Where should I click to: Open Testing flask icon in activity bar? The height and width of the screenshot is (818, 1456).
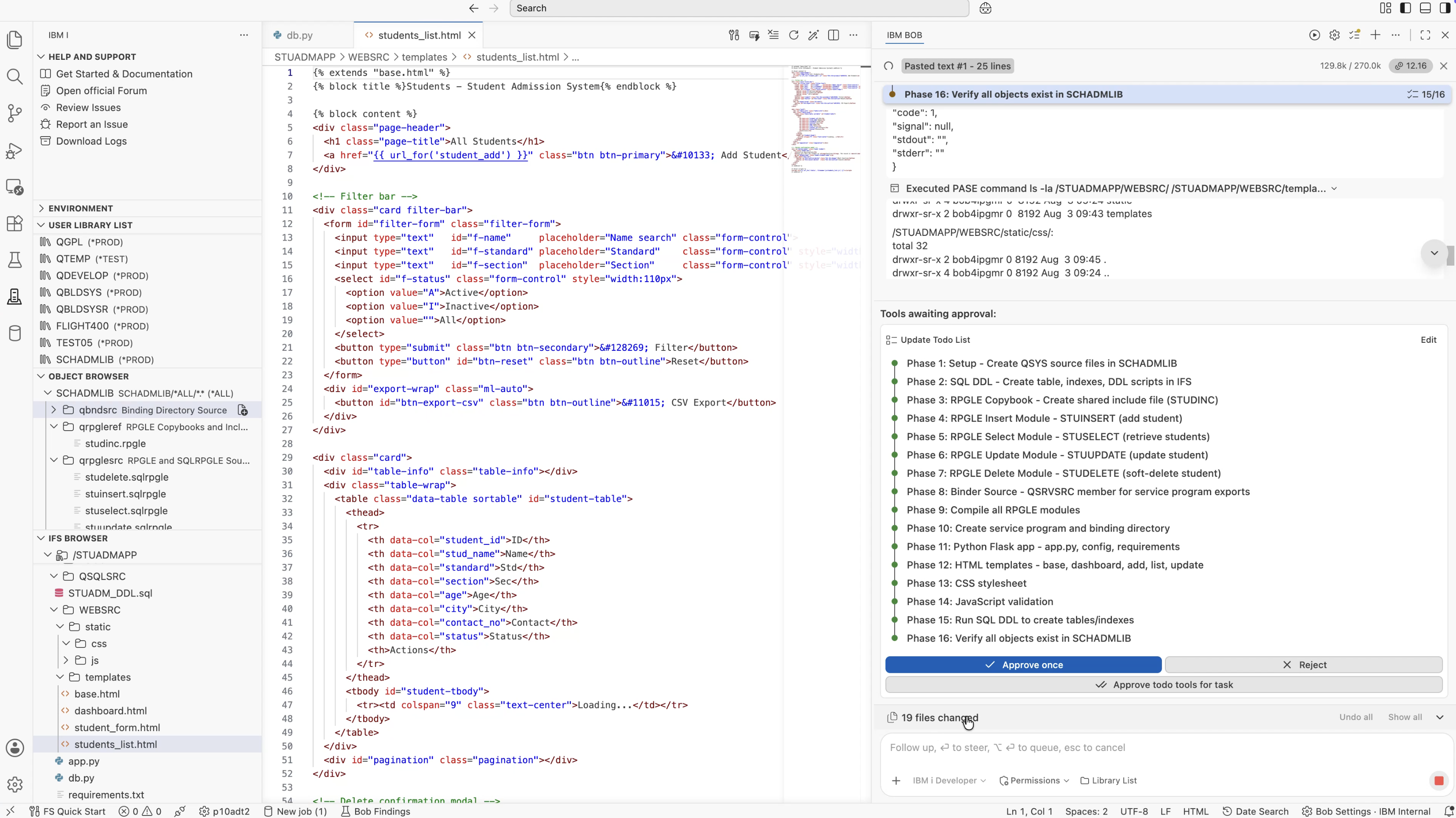[15, 260]
